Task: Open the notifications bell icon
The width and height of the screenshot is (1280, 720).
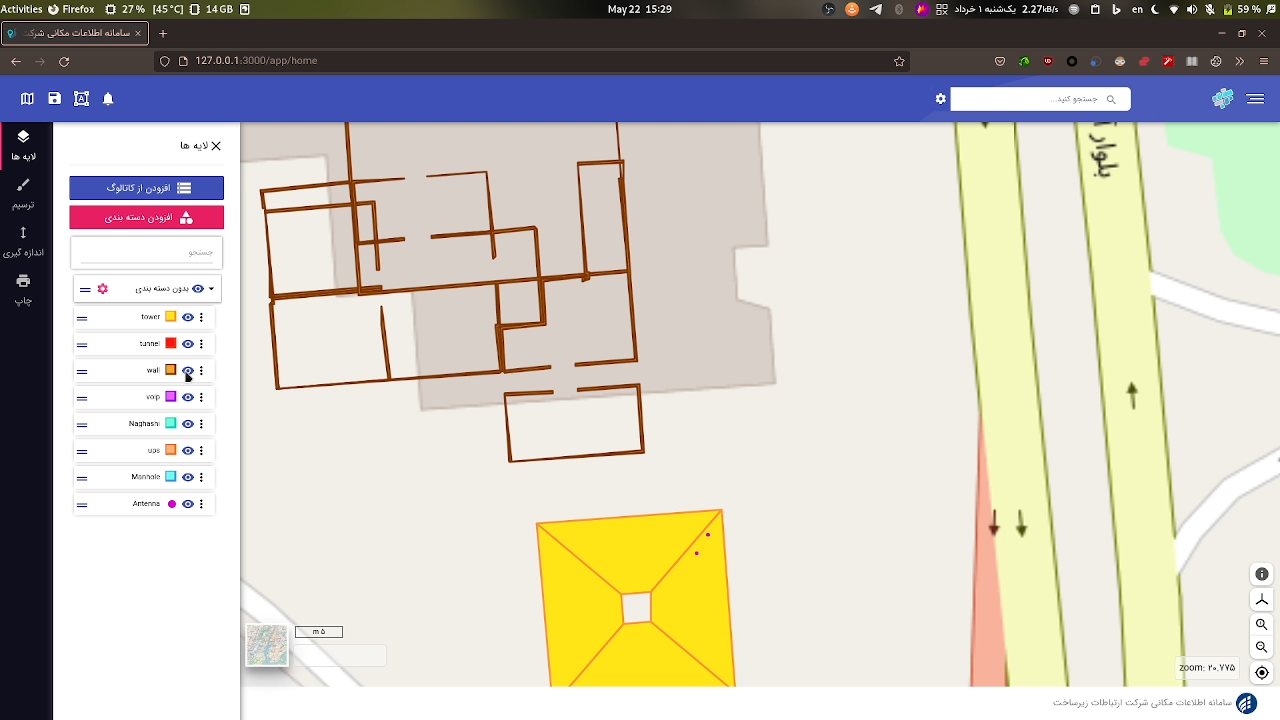Action: (x=108, y=98)
